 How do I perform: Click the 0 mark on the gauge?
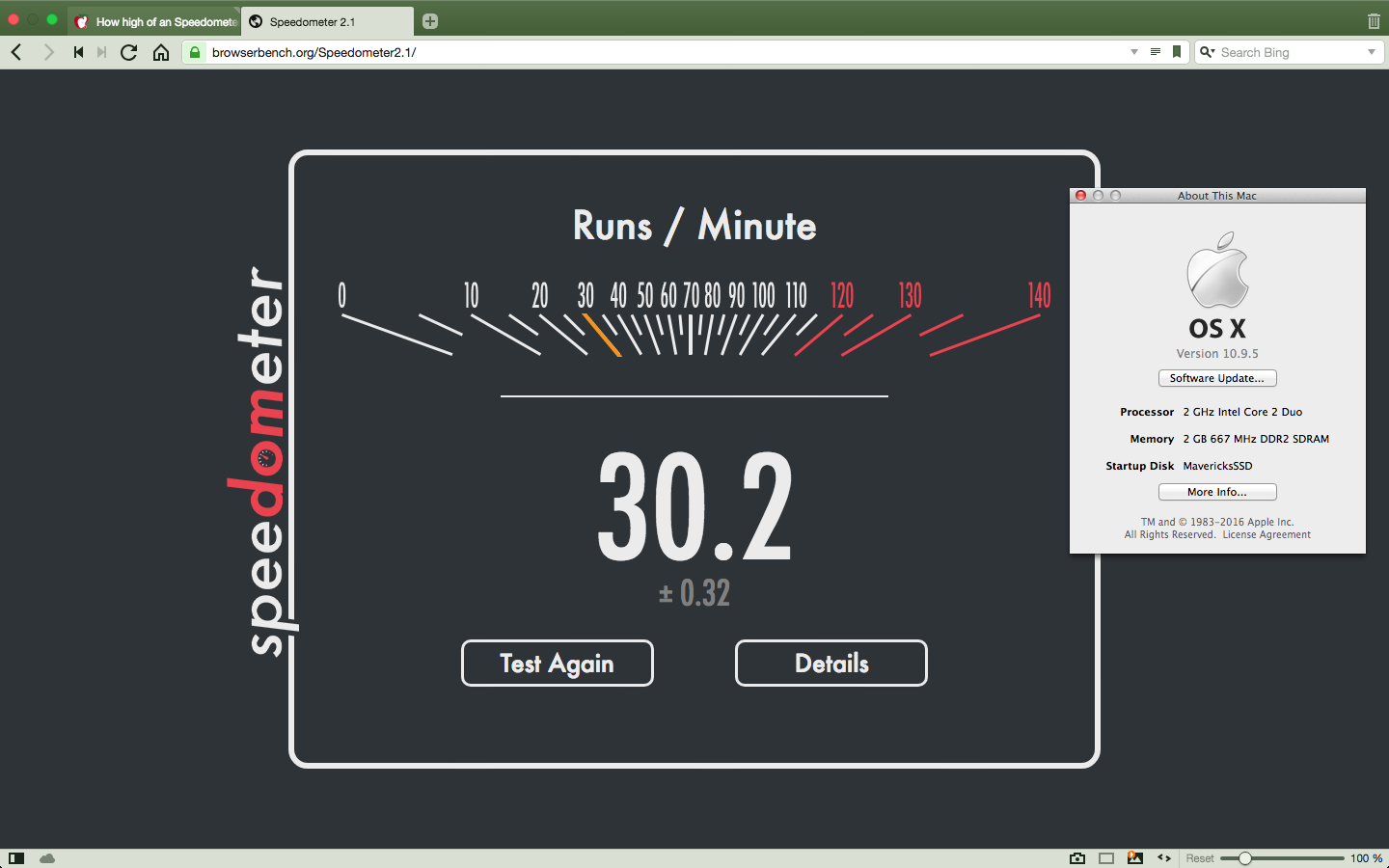pos(341,295)
